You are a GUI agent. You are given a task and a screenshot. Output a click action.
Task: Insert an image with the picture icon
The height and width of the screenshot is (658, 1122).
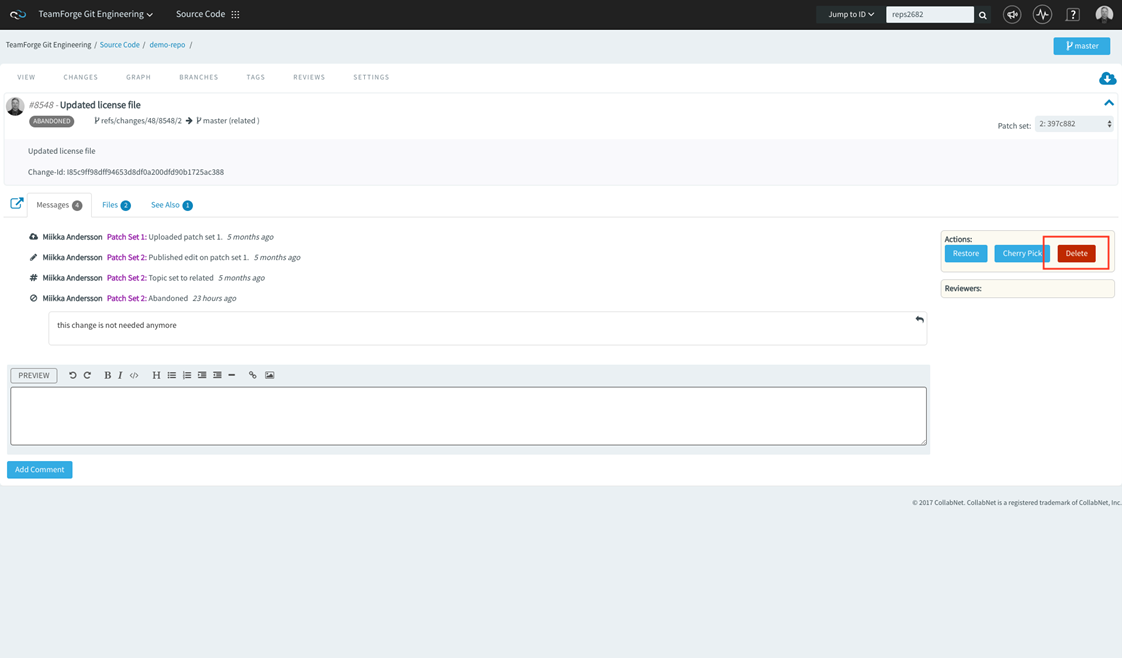(270, 375)
